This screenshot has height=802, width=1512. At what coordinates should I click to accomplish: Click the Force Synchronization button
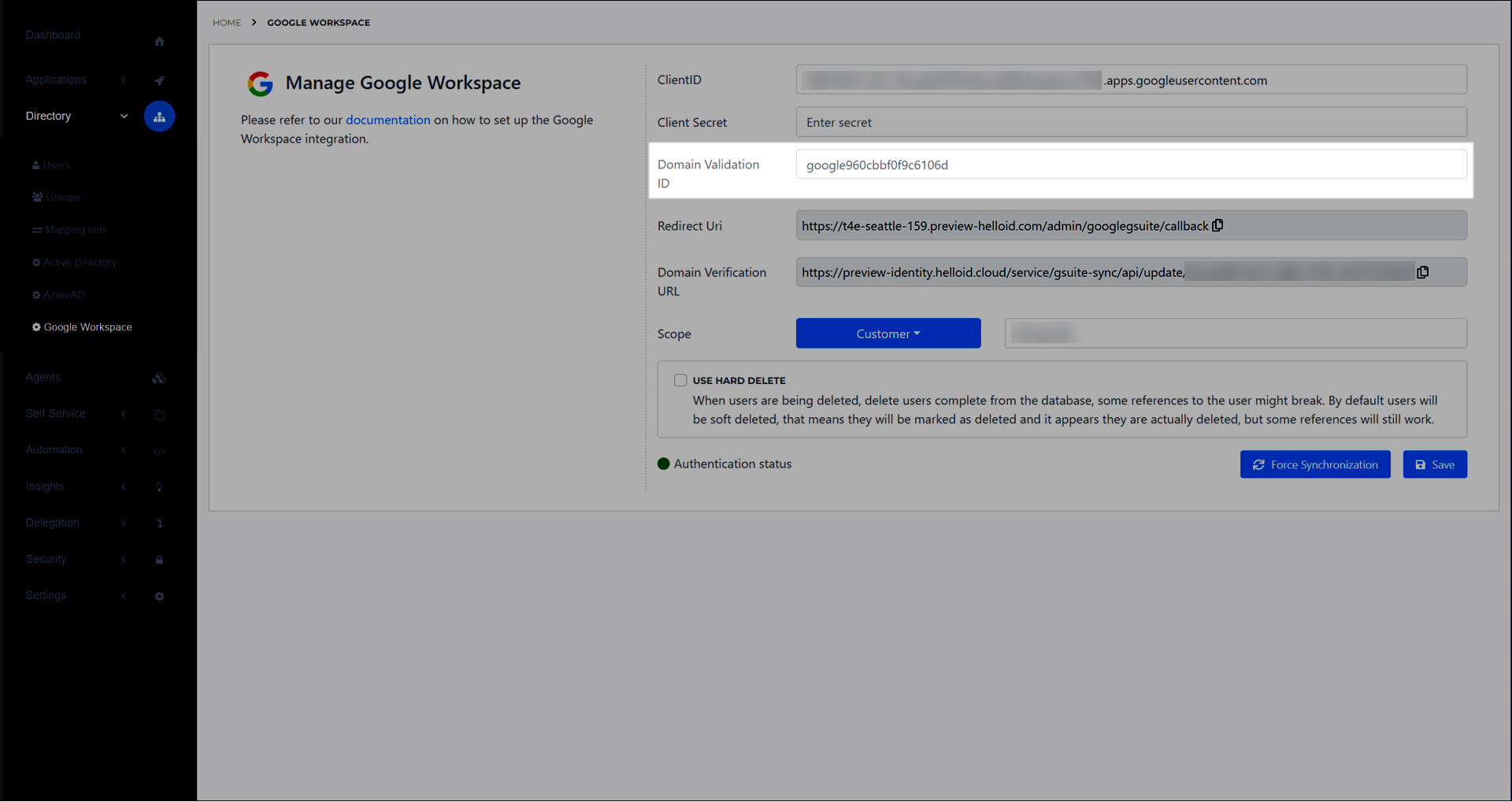(1315, 465)
